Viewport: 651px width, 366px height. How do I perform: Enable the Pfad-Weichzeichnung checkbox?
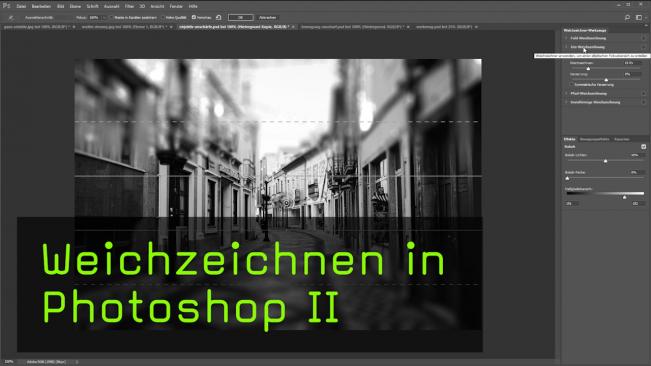coord(644,93)
